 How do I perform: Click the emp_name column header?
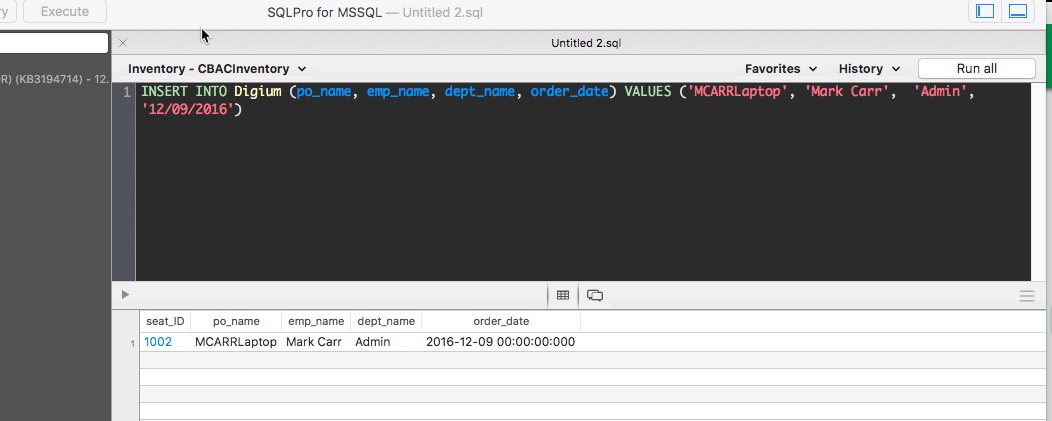point(316,321)
